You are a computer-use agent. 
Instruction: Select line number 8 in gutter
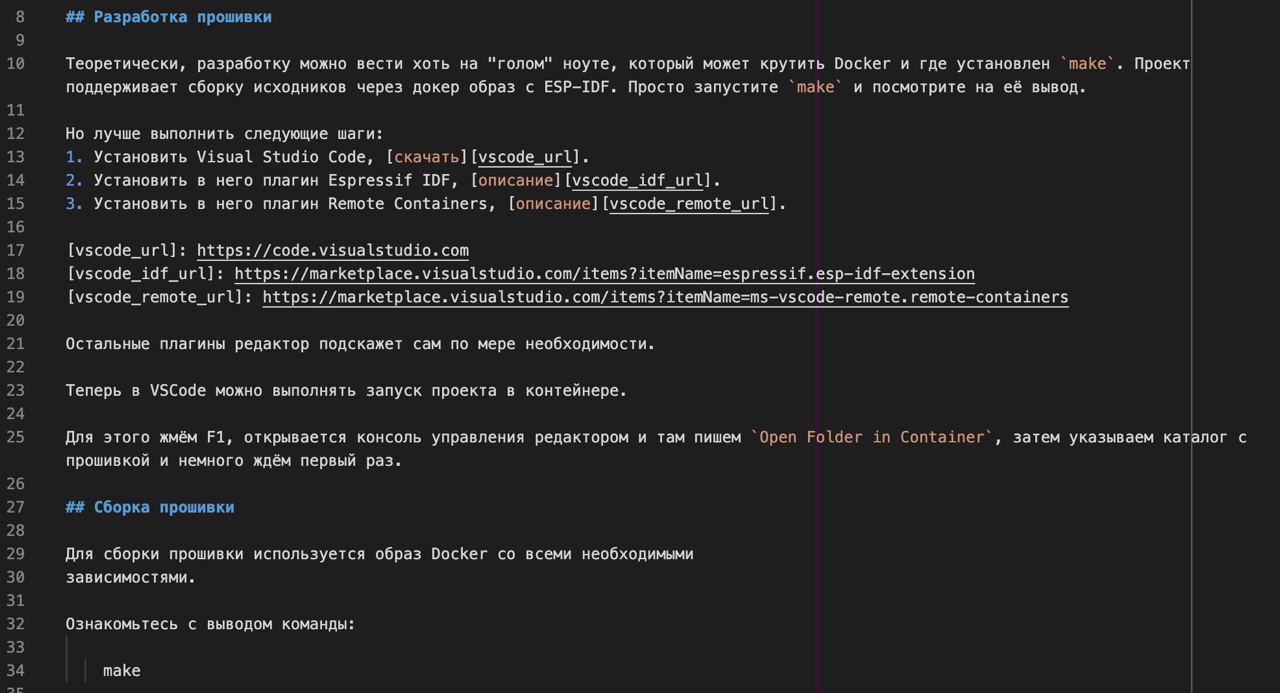pos(20,17)
